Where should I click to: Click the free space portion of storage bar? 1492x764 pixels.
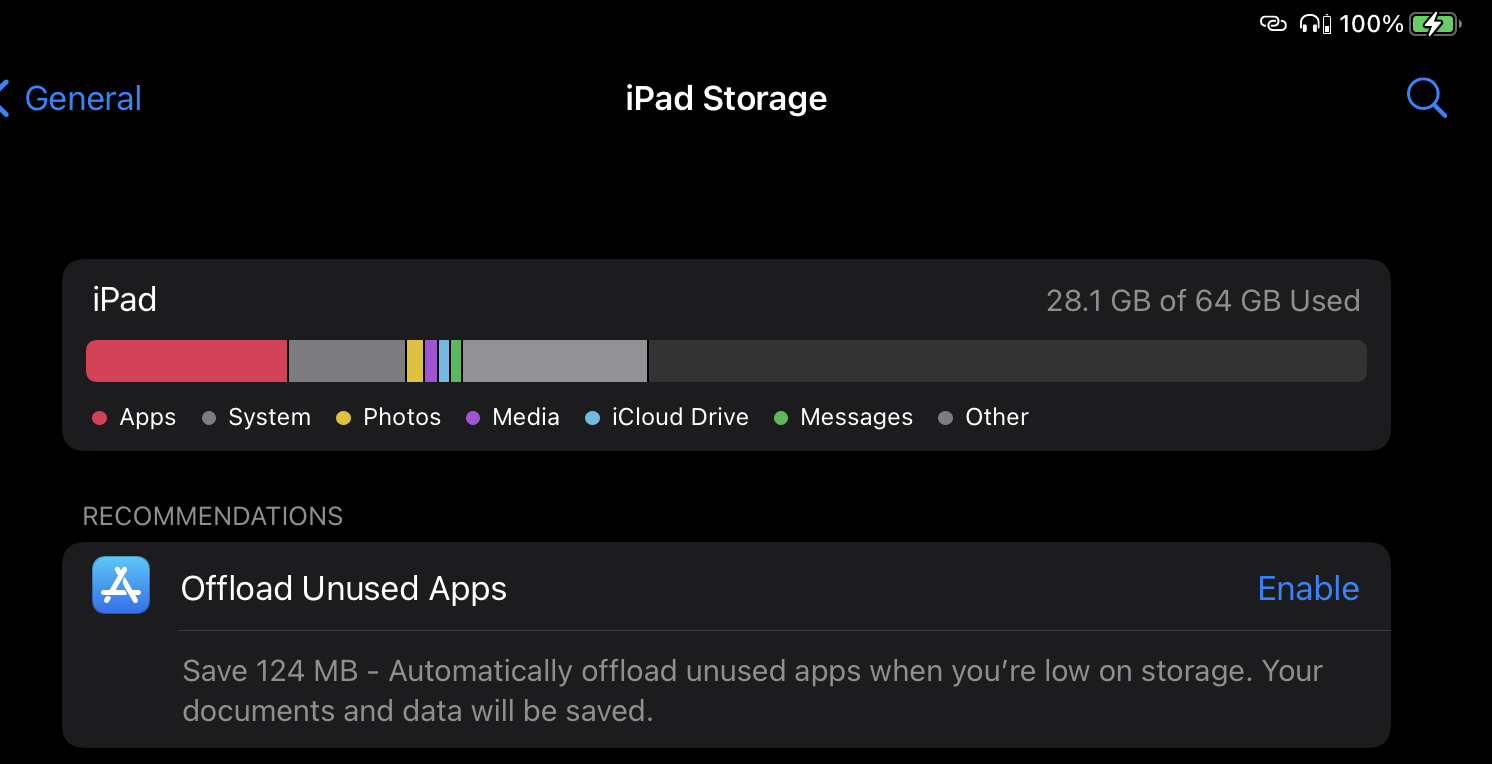coord(1006,361)
